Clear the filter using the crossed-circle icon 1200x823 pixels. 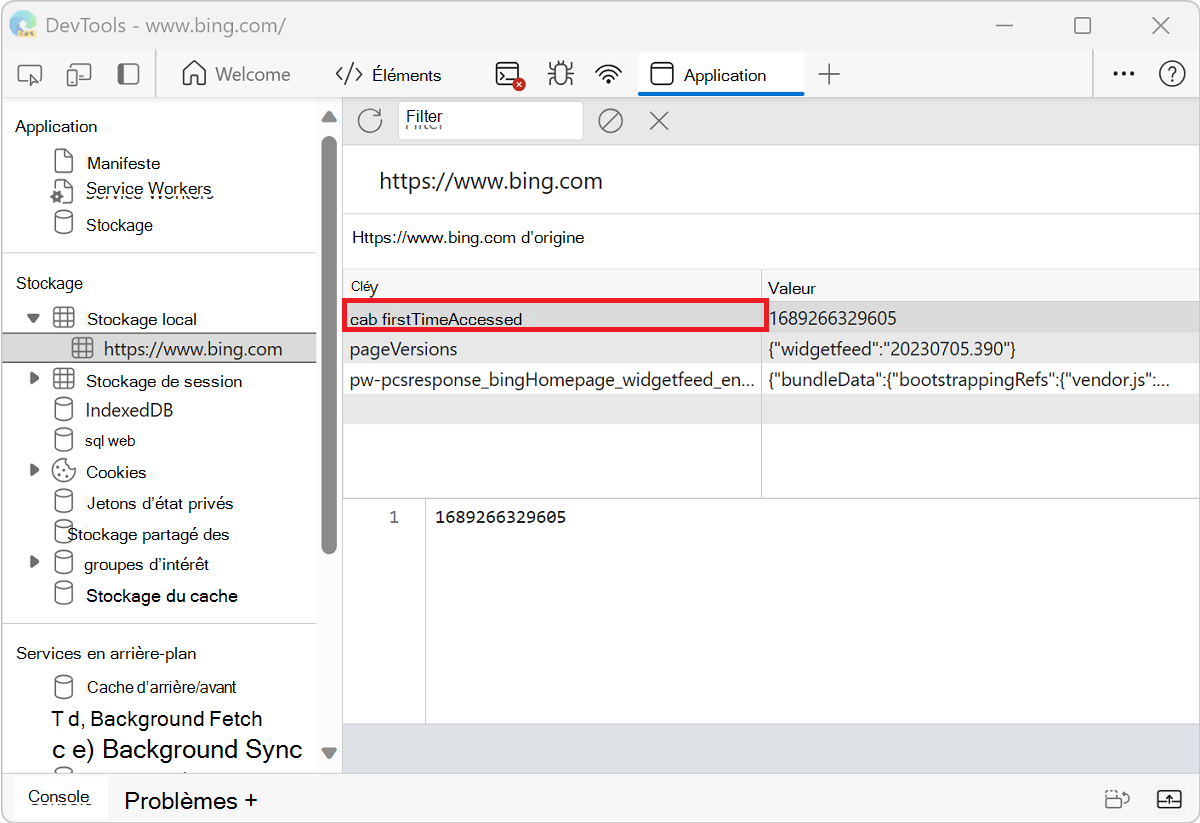[x=610, y=120]
